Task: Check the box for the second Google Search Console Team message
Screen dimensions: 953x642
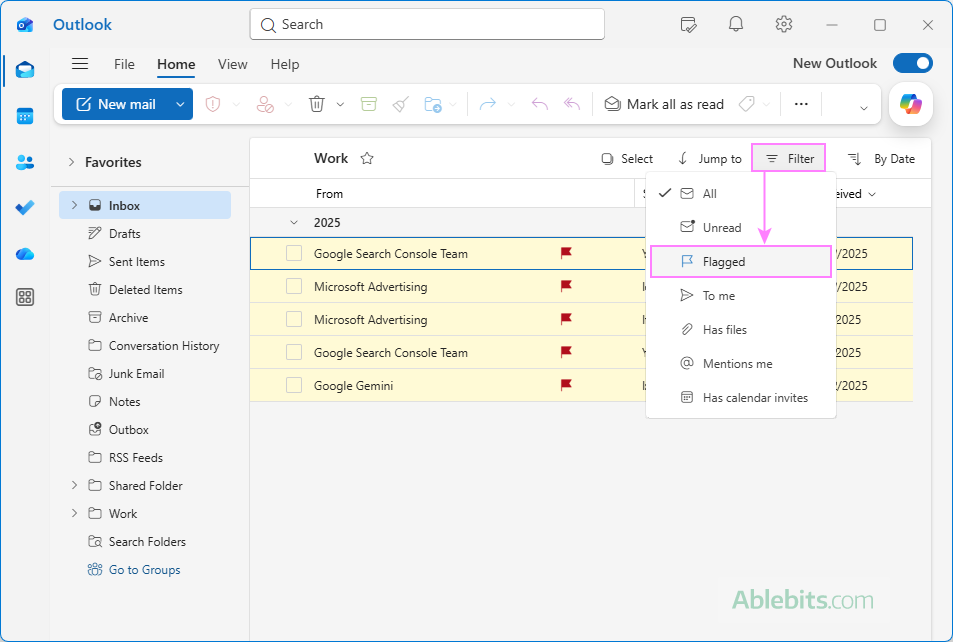Action: point(294,353)
